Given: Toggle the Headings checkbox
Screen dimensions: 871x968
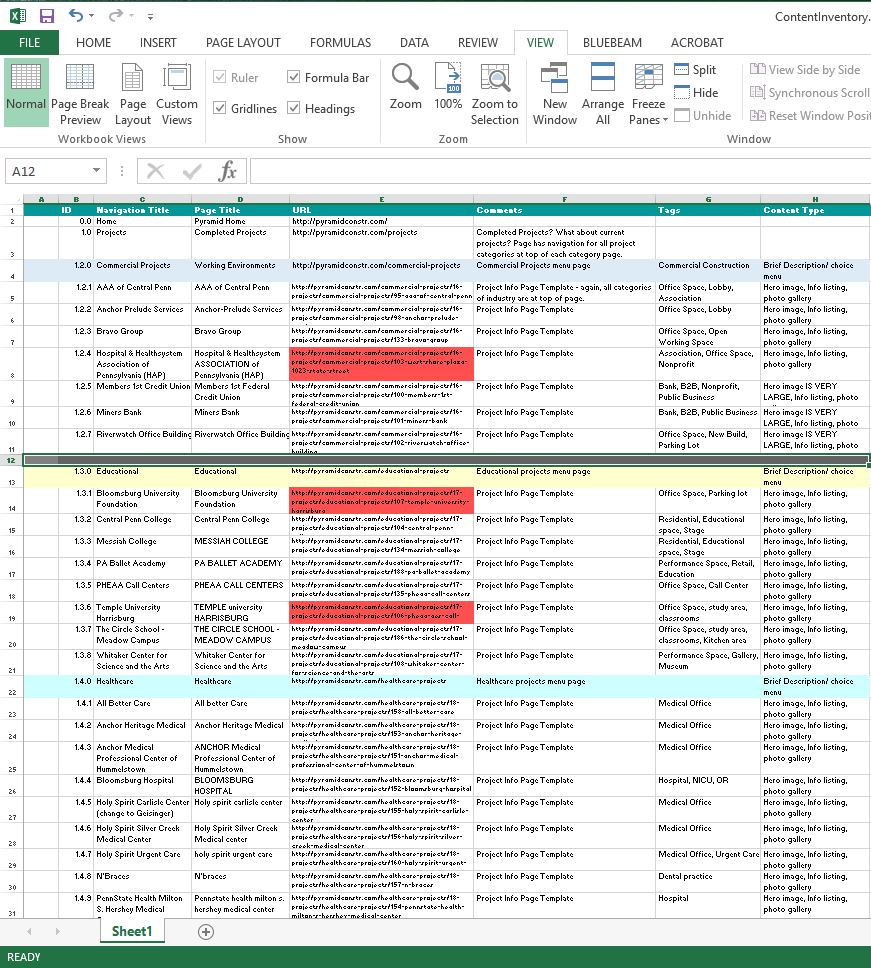Looking at the screenshot, I should click(x=294, y=108).
